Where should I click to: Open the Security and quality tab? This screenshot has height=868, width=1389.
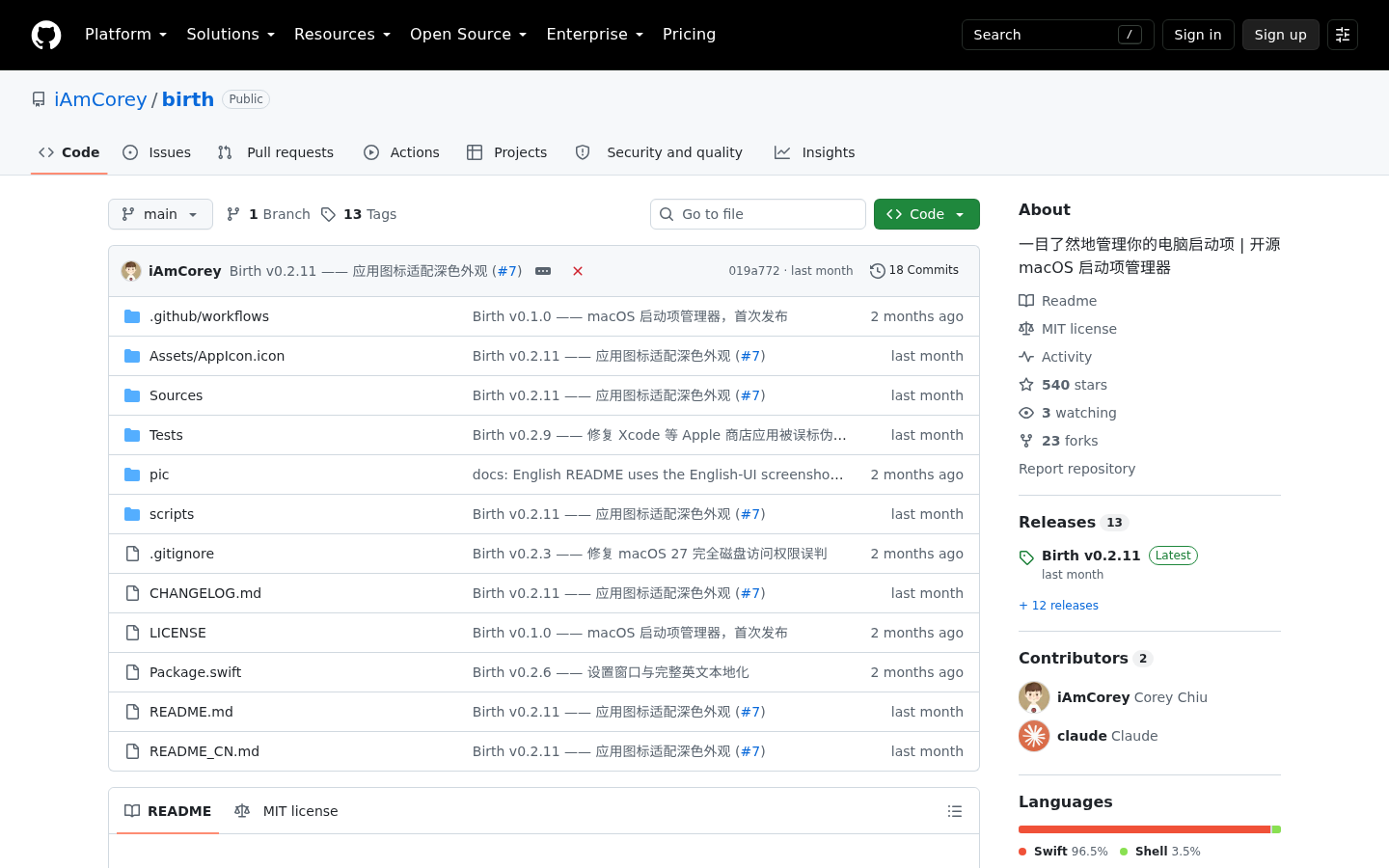659,152
